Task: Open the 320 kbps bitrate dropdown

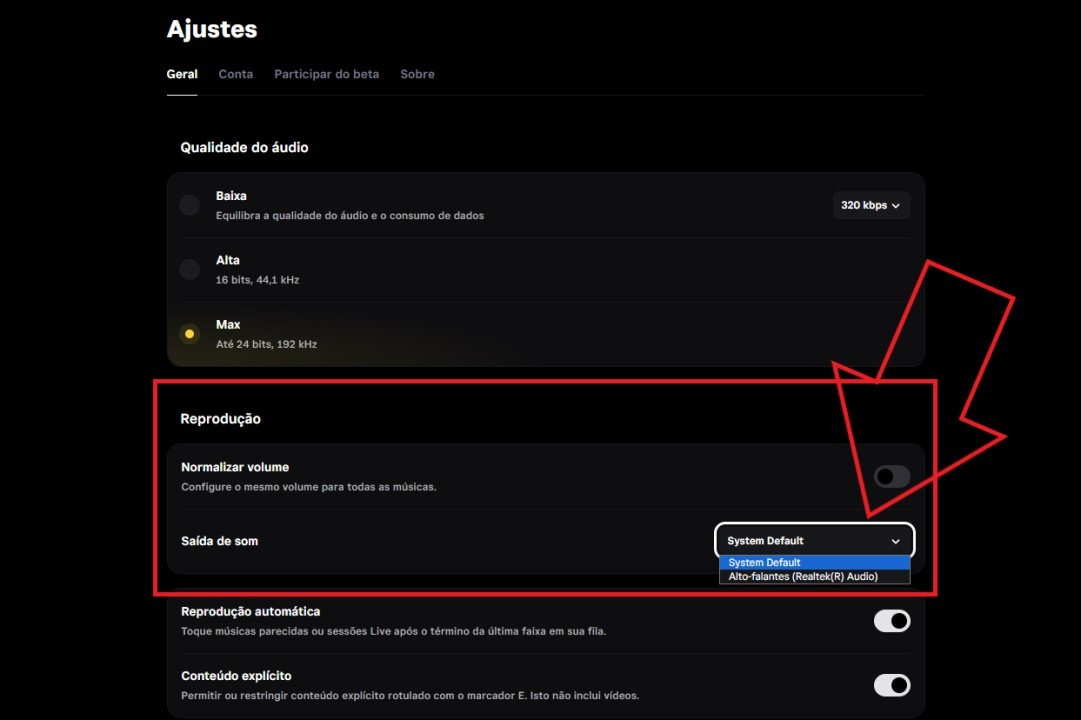Action: pyautogui.click(x=870, y=205)
